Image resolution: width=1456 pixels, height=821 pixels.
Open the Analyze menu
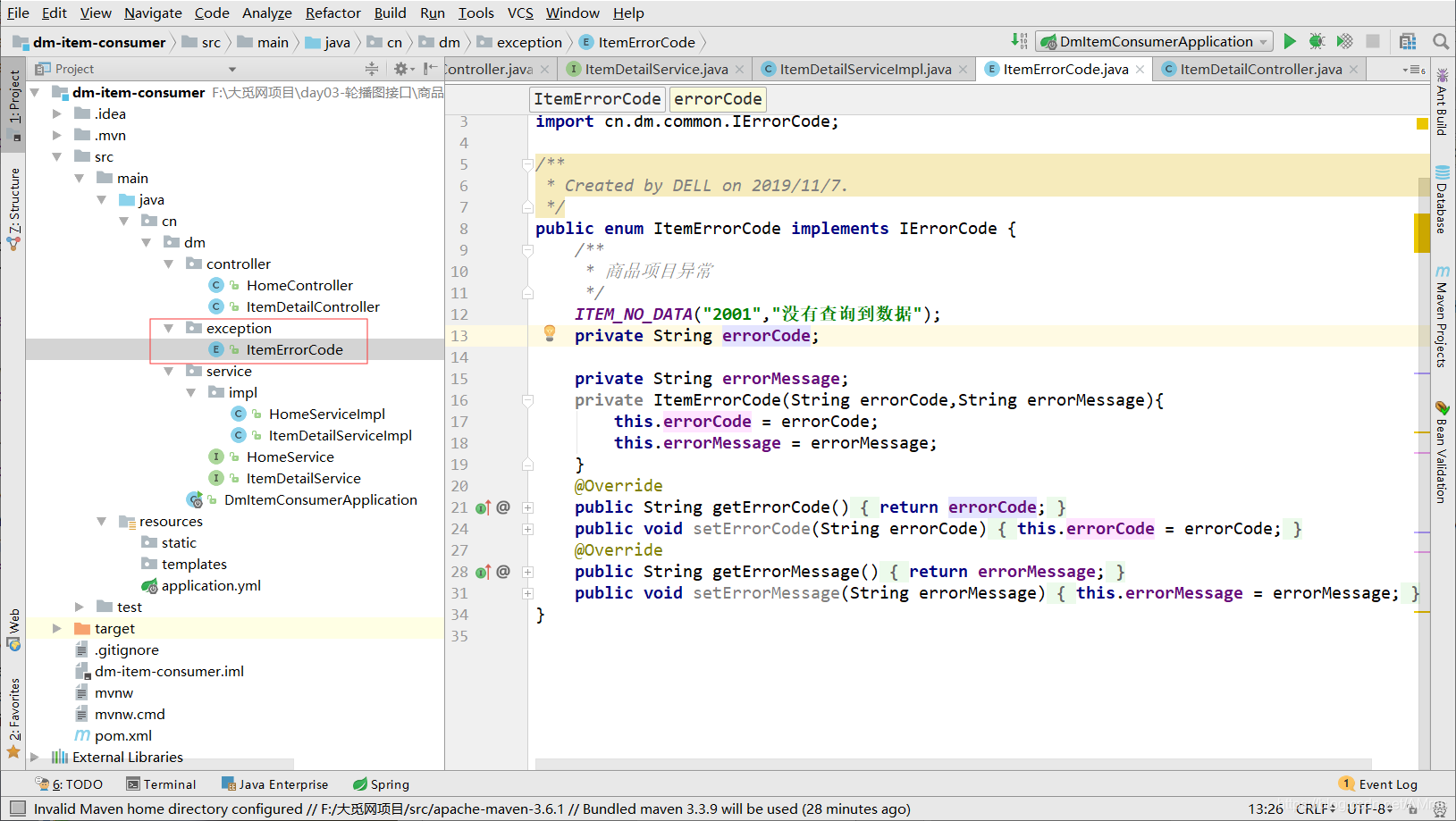click(266, 13)
